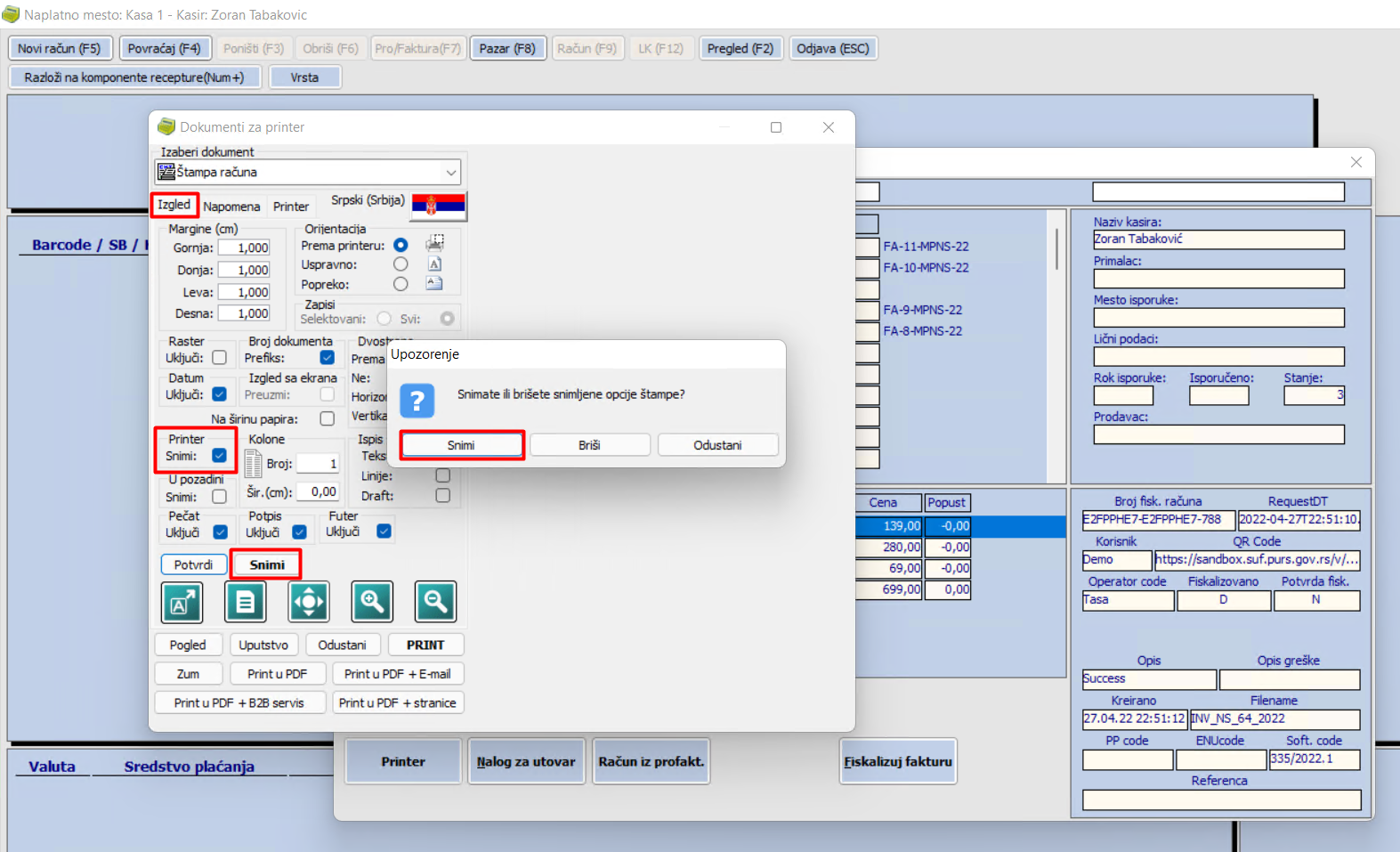Toggle the Futer Uključi checkbox
This screenshot has height=852, width=1400.
point(384,531)
